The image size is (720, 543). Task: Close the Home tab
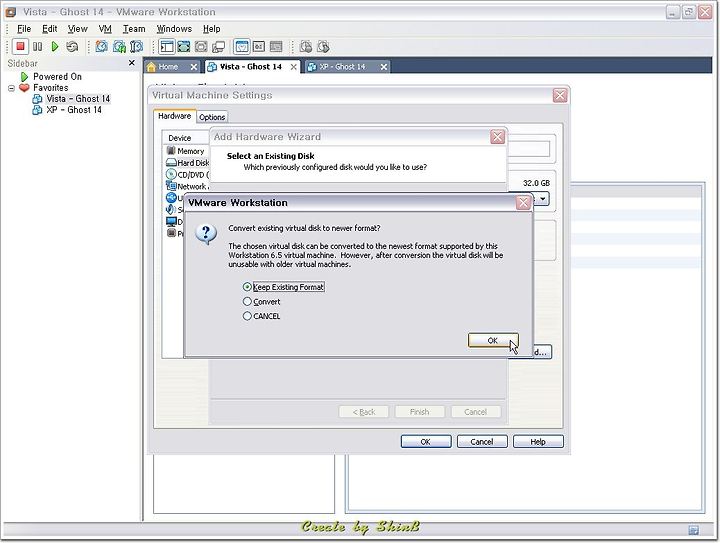tap(194, 67)
